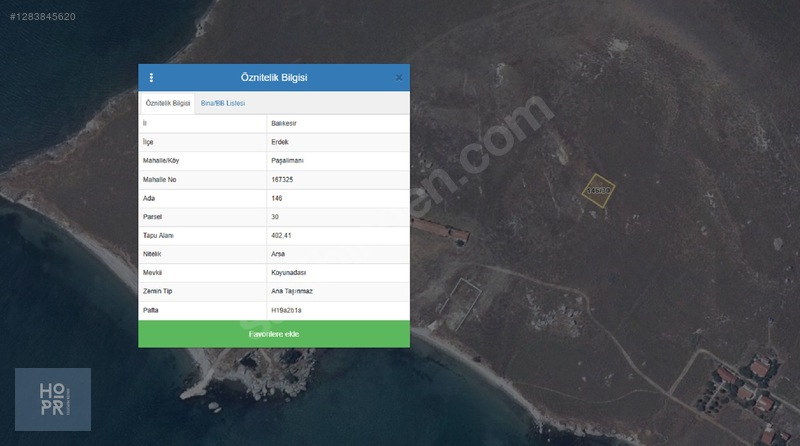Screen dimensions: 800x446
Task: Select the Parsel value 30
Action: pyautogui.click(x=275, y=217)
